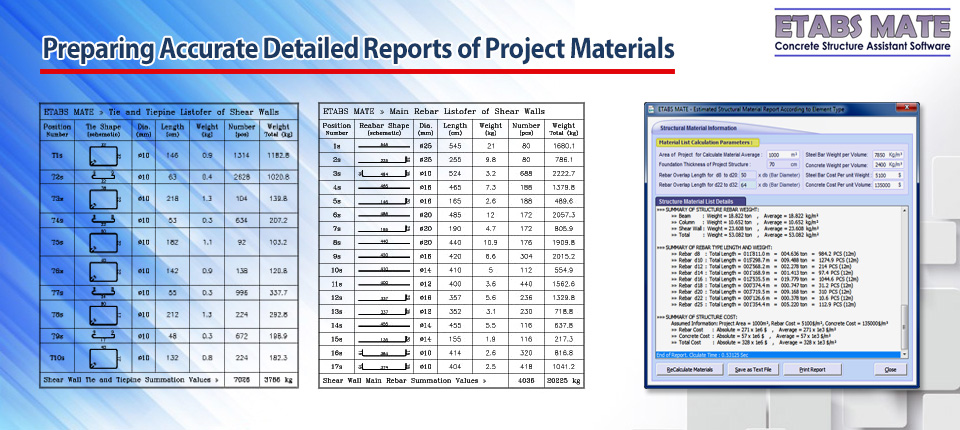960x430 pixels.
Task: Click the Steel Bar Cost Per unit Weight field
Action: coord(888,175)
